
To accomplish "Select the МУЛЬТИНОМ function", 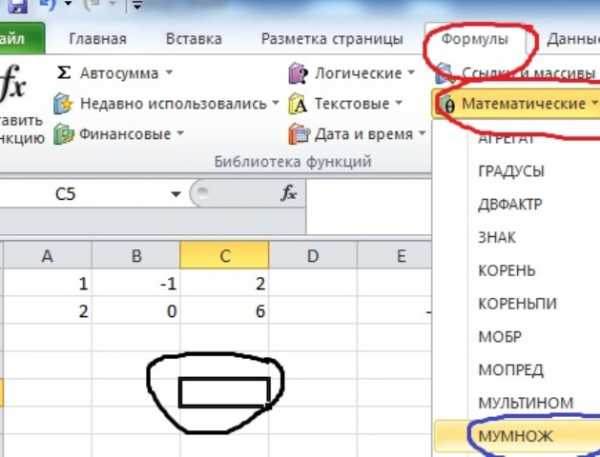I will pyautogui.click(x=526, y=403).
